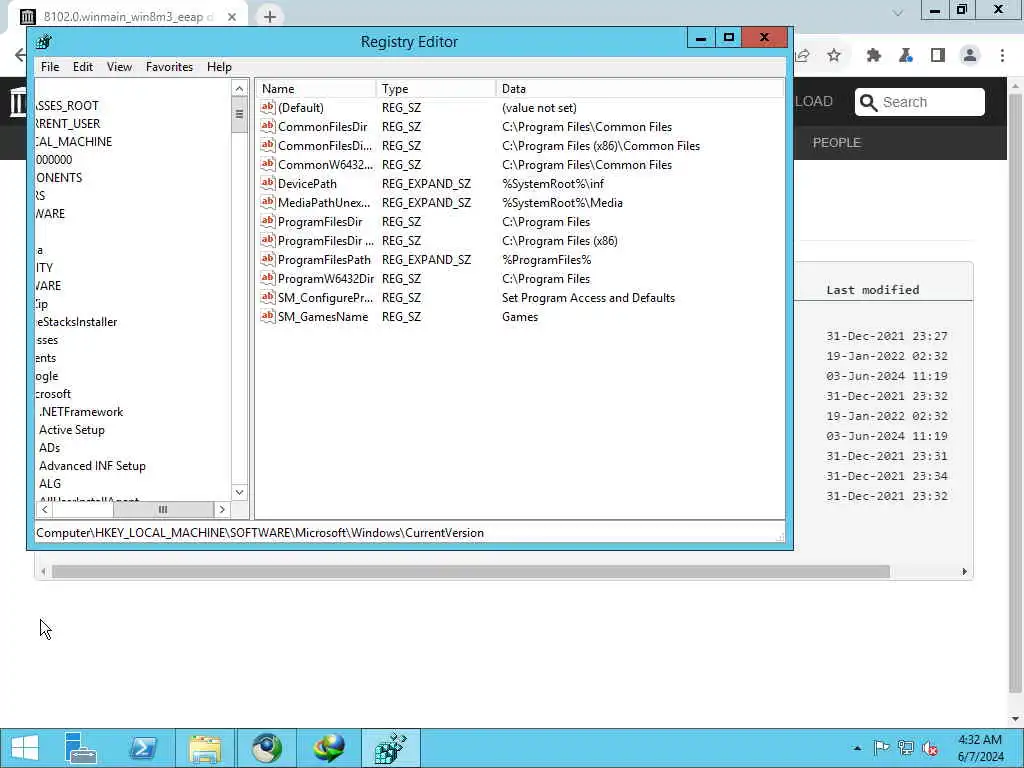
Task: Select the Active Setup key in the tree
Action: (x=72, y=430)
